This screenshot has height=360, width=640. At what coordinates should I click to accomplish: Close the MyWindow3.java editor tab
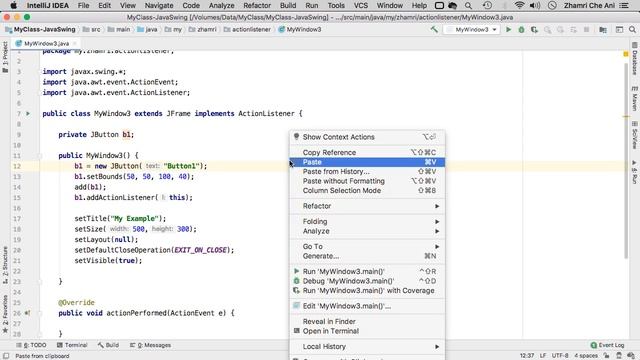75,43
